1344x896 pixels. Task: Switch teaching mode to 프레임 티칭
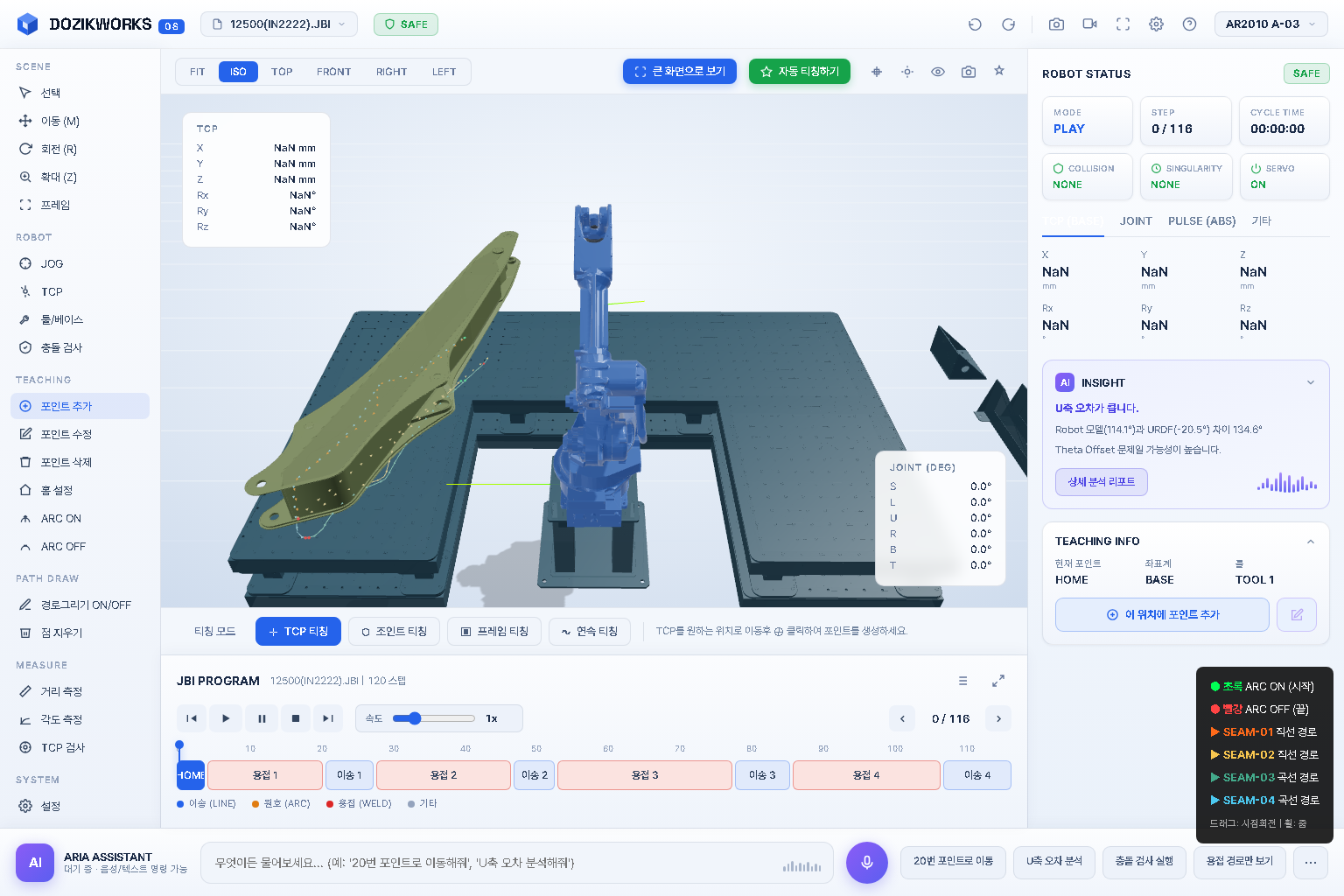[x=494, y=631]
